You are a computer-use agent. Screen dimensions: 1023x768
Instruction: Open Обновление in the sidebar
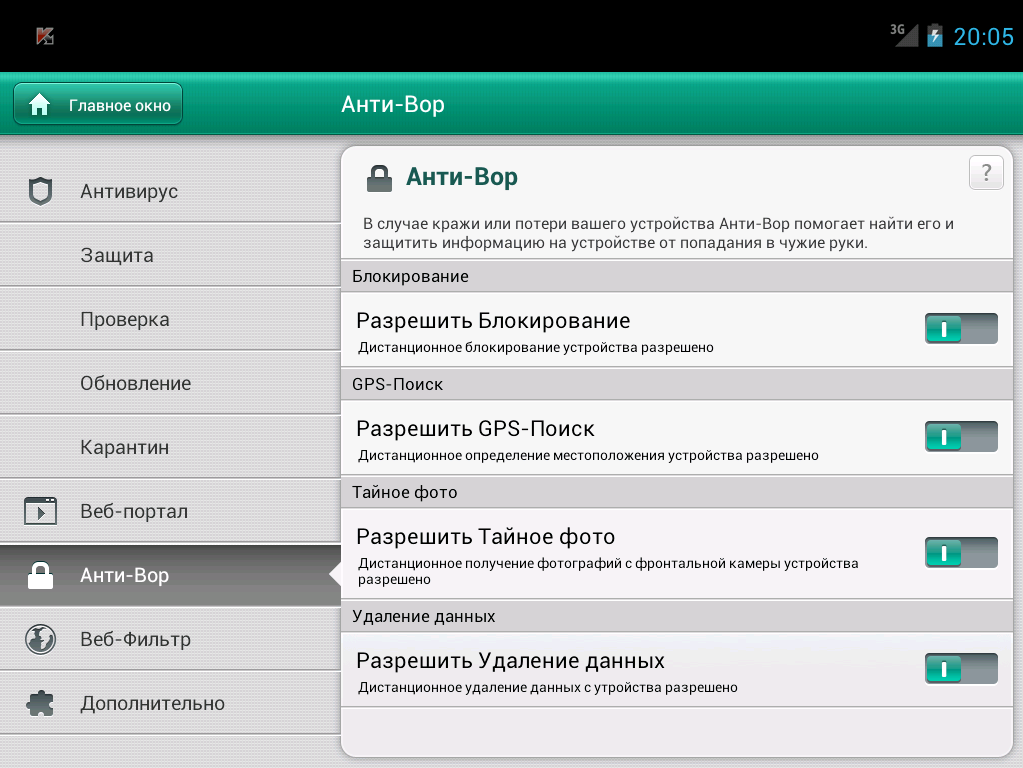pyautogui.click(x=170, y=383)
